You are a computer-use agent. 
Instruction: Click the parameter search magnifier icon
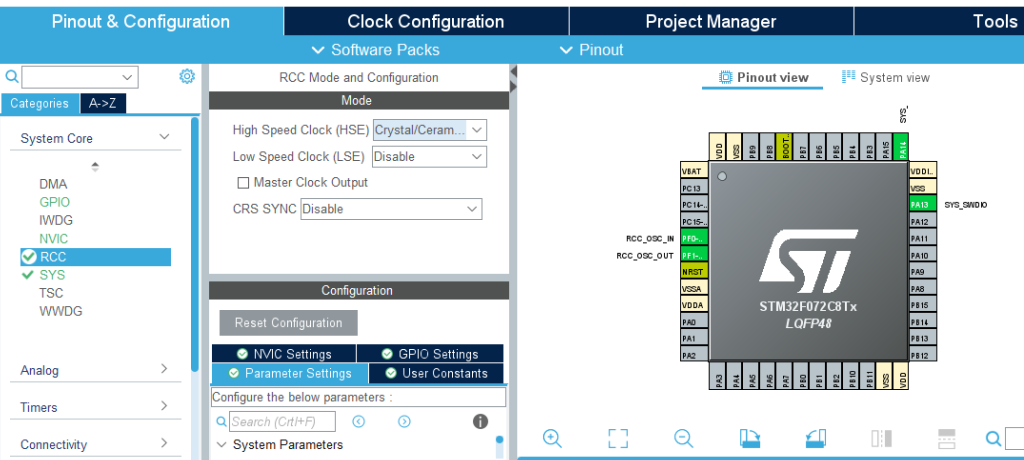(x=221, y=421)
